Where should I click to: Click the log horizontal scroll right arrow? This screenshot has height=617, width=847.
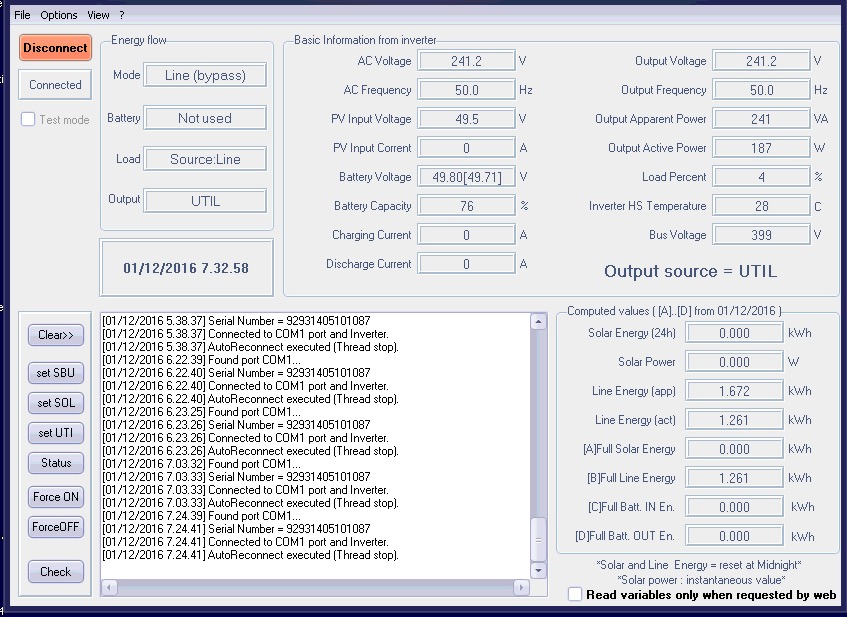pos(521,587)
